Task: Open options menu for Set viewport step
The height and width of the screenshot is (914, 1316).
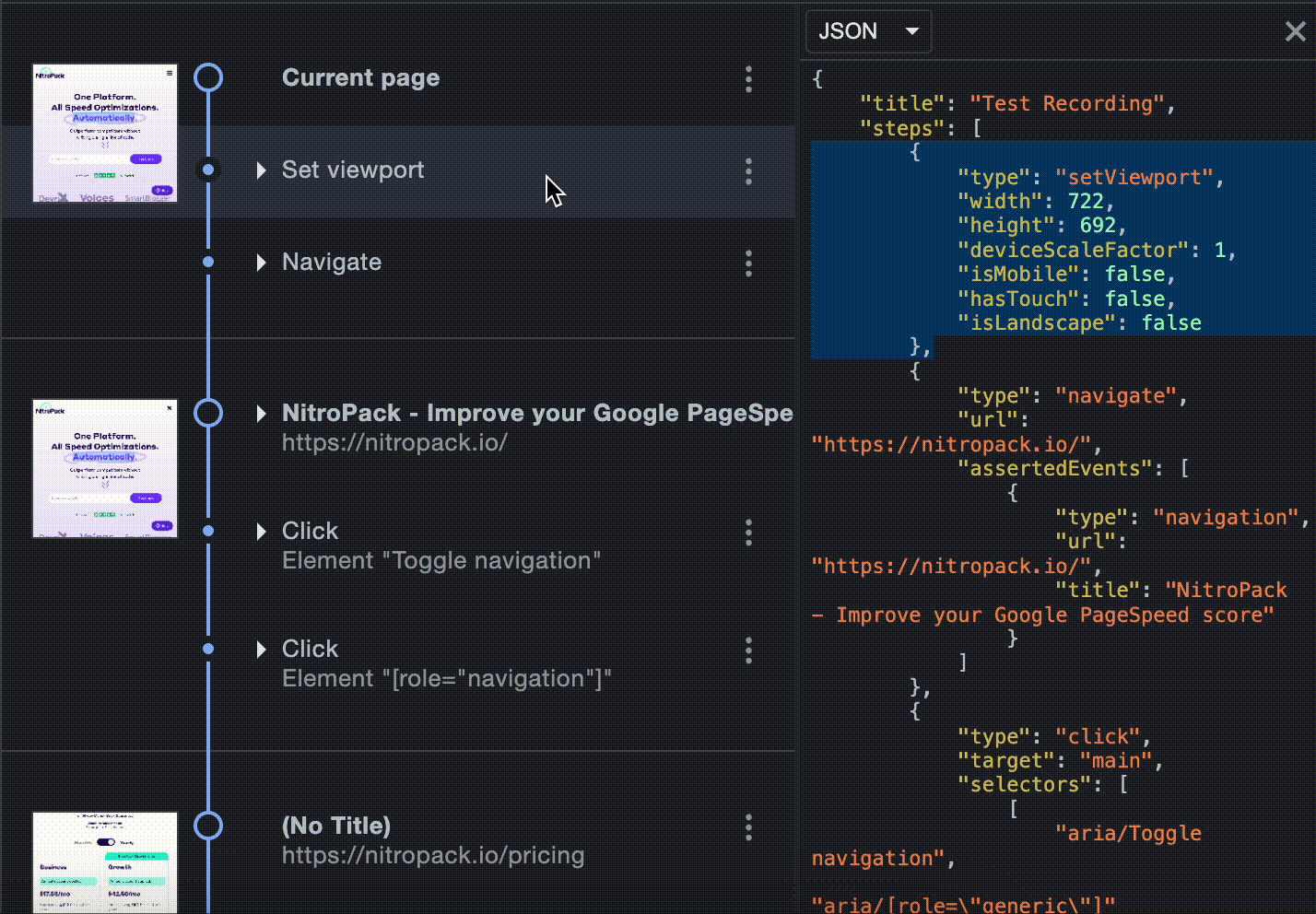Action: tap(748, 172)
